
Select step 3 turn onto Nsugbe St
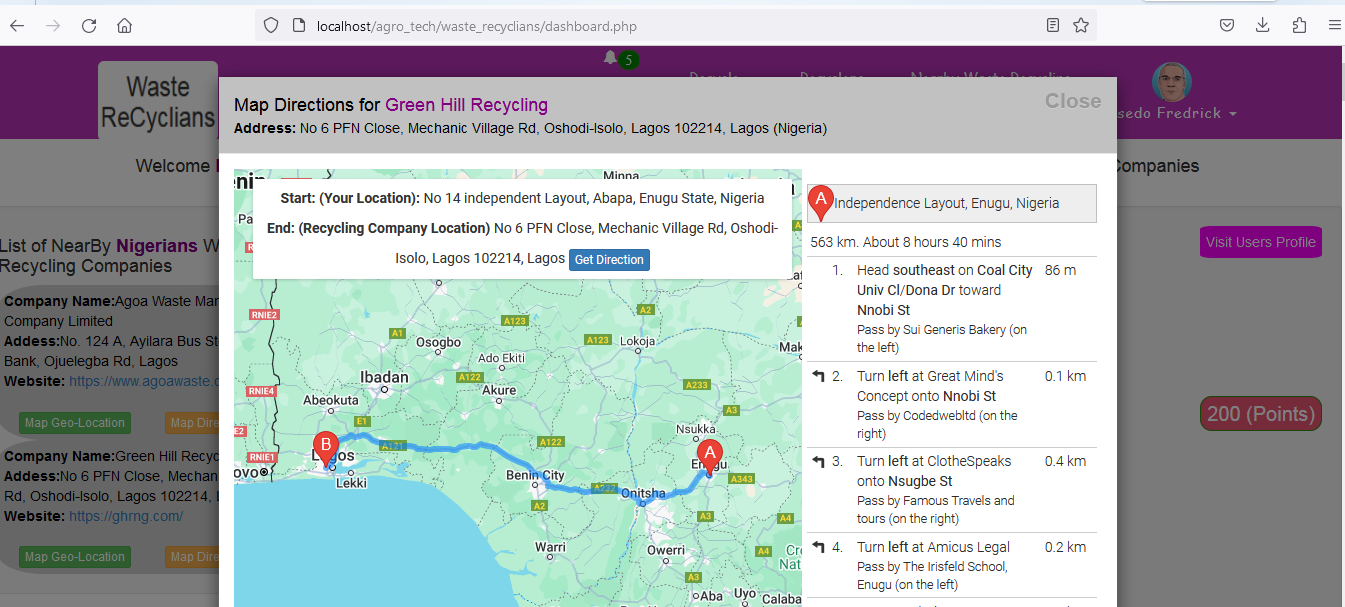[951, 490]
